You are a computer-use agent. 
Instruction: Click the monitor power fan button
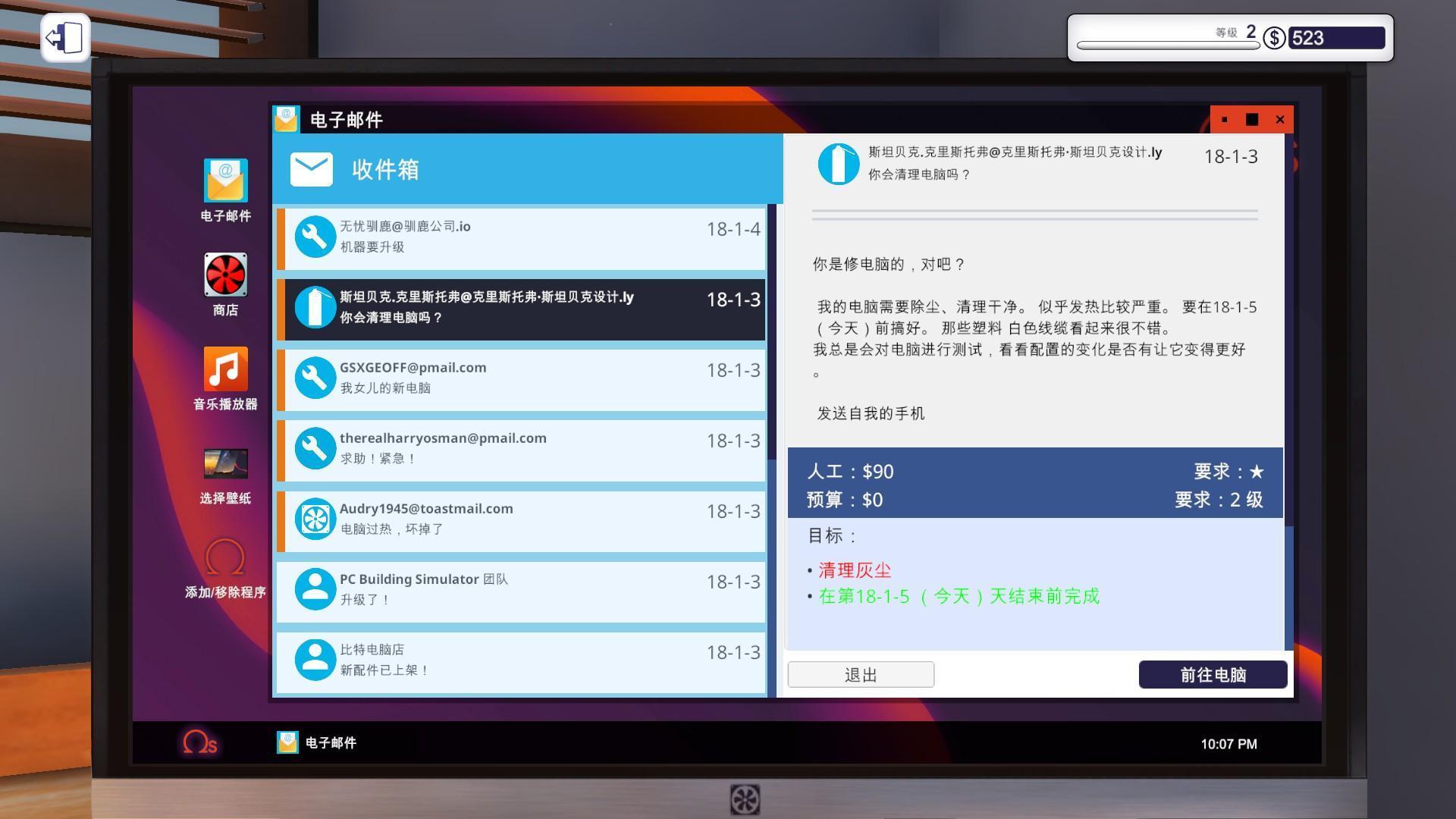point(745,799)
